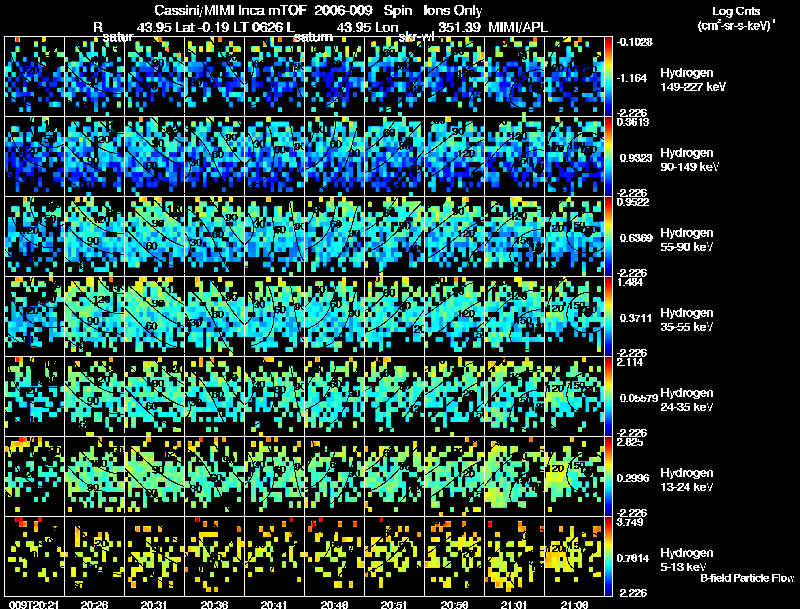Click the '(cm²-sr-s-keV)' units label
800x609 pixels.
pyautogui.click(x=736, y=26)
